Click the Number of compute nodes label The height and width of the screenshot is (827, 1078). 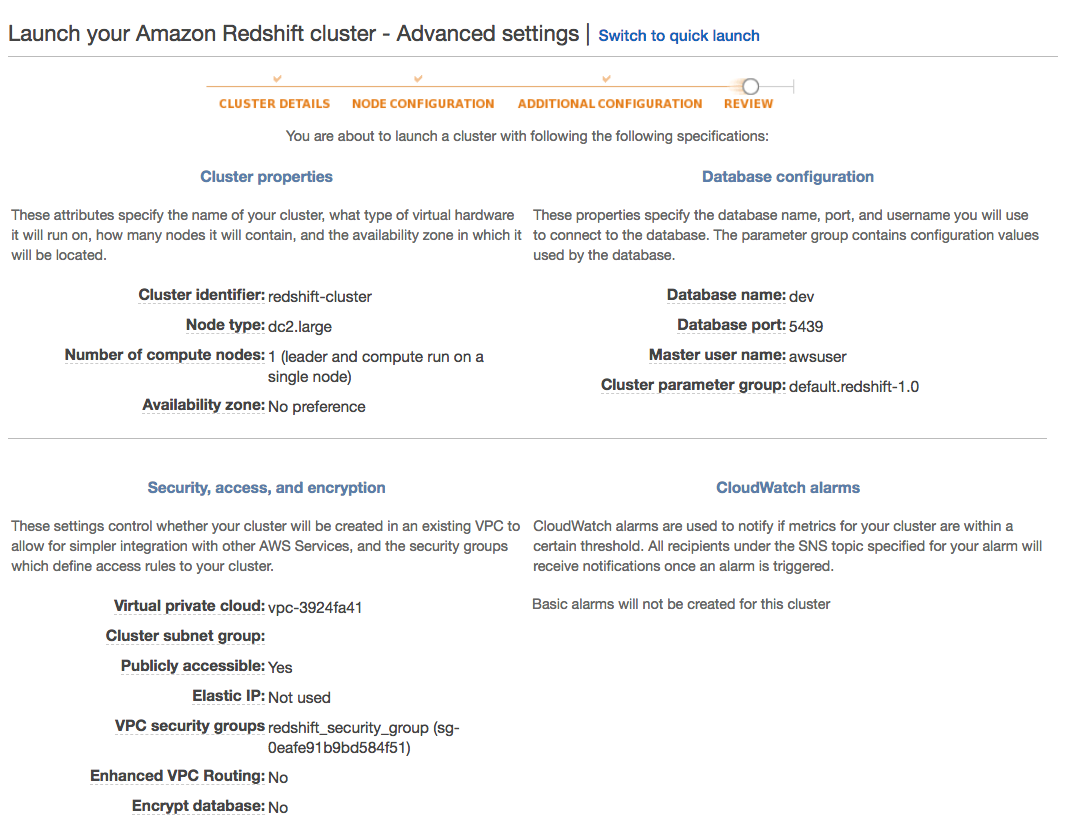(164, 356)
